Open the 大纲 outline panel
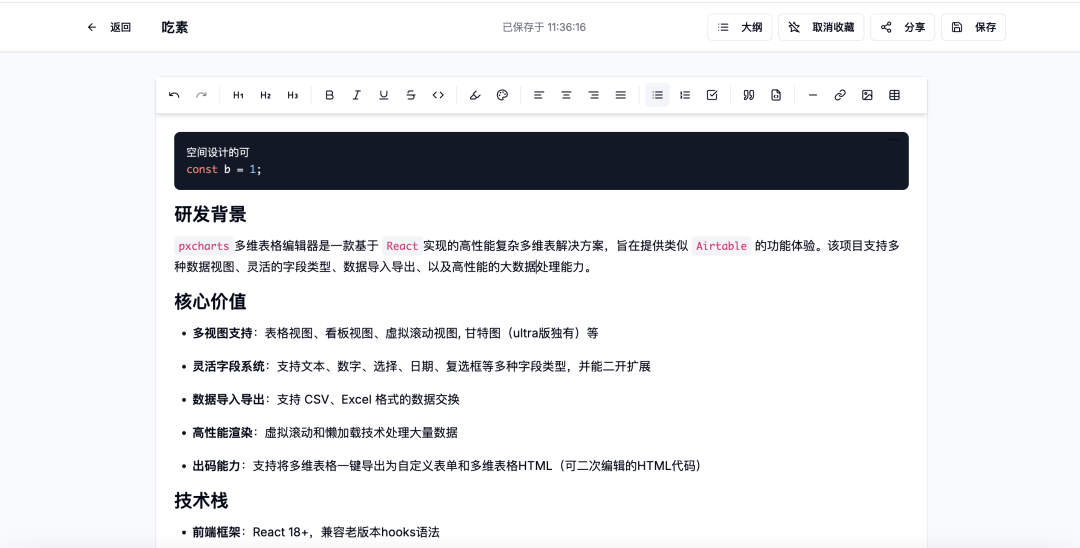The image size is (1080, 548). point(740,28)
